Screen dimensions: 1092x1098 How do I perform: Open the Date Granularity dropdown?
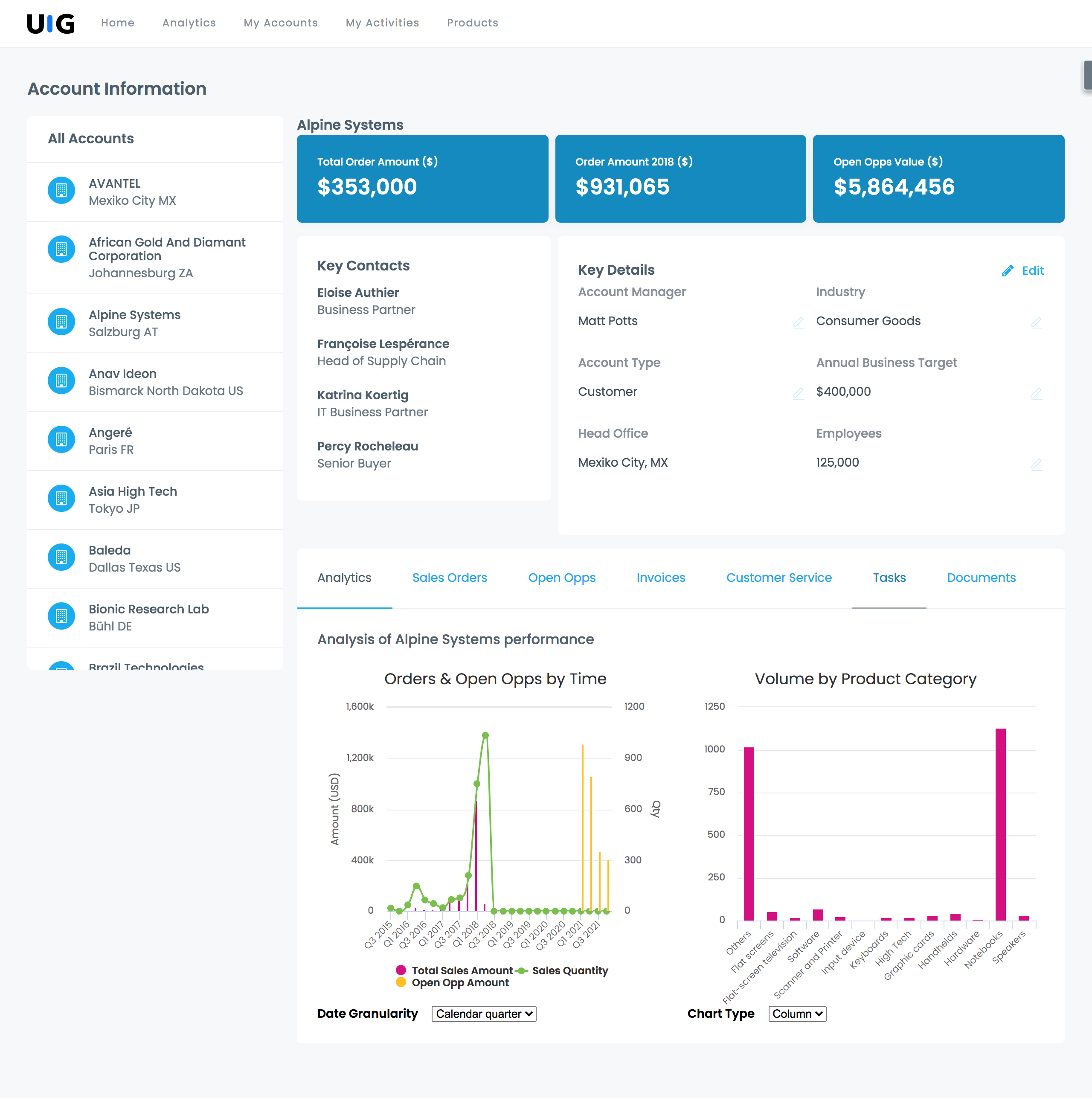coord(484,1014)
